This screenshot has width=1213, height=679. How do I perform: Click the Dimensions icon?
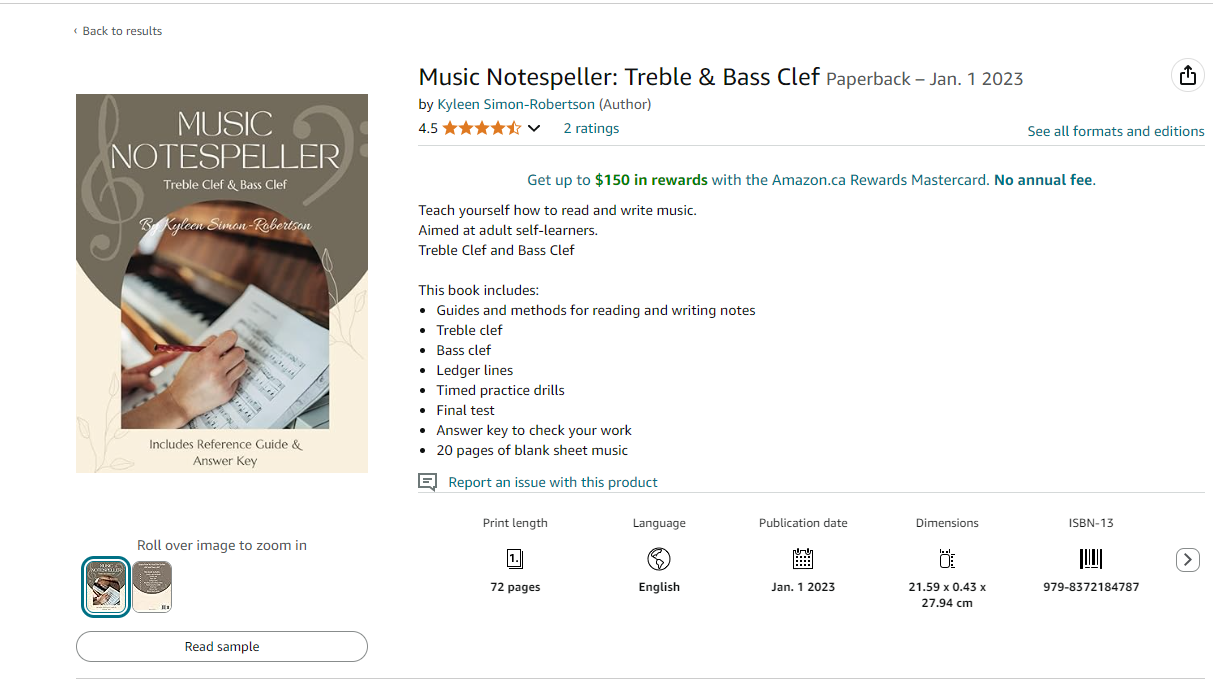pos(947,559)
